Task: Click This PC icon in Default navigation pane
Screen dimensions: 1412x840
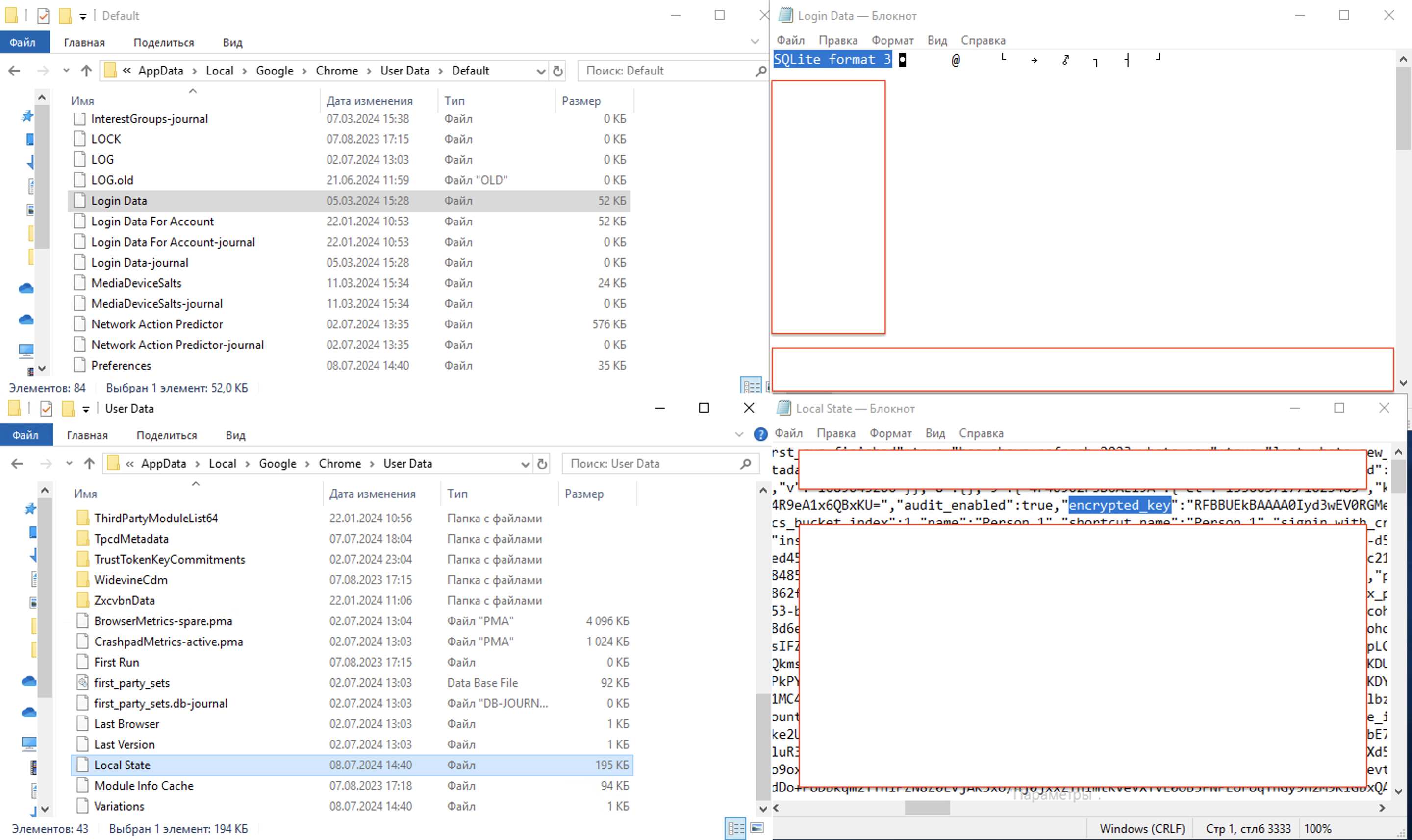Action: pyautogui.click(x=26, y=350)
